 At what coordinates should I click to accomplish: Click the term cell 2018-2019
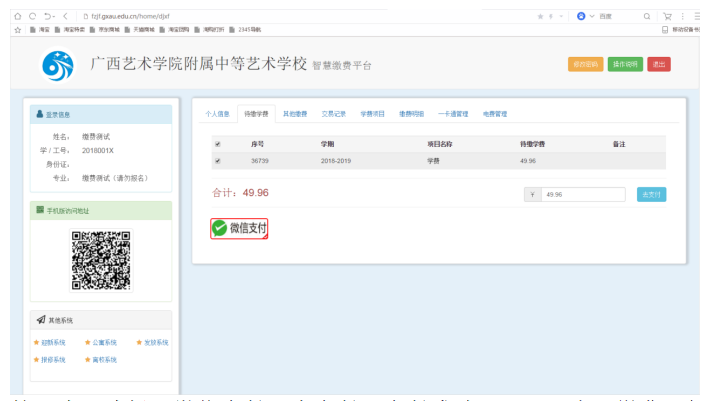coord(336,161)
